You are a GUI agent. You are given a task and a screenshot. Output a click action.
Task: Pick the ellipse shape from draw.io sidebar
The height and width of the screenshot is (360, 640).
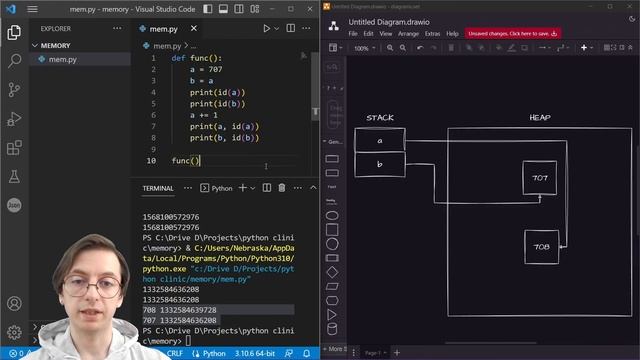332,216
